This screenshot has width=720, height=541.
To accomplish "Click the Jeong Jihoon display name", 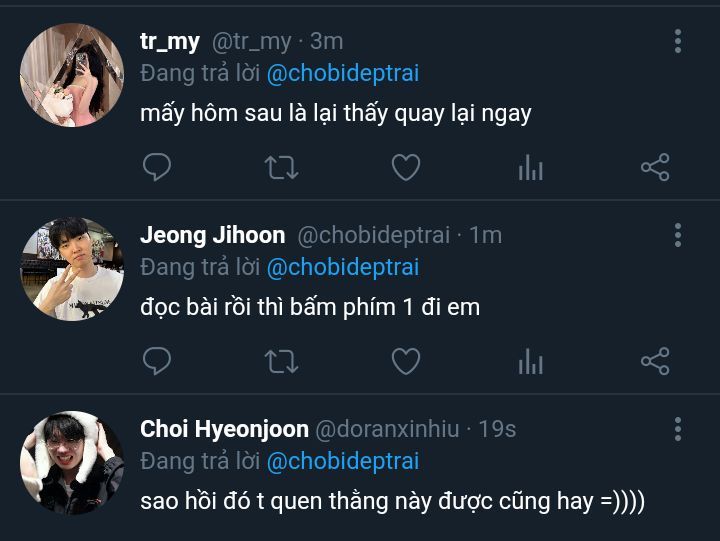I will [213, 235].
